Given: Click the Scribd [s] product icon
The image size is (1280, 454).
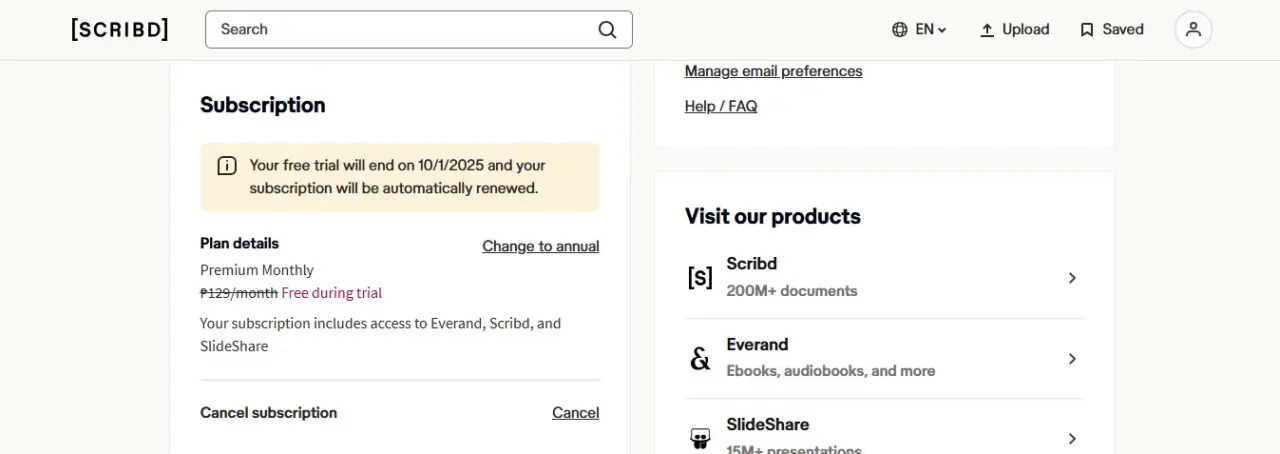Looking at the screenshot, I should [x=700, y=278].
